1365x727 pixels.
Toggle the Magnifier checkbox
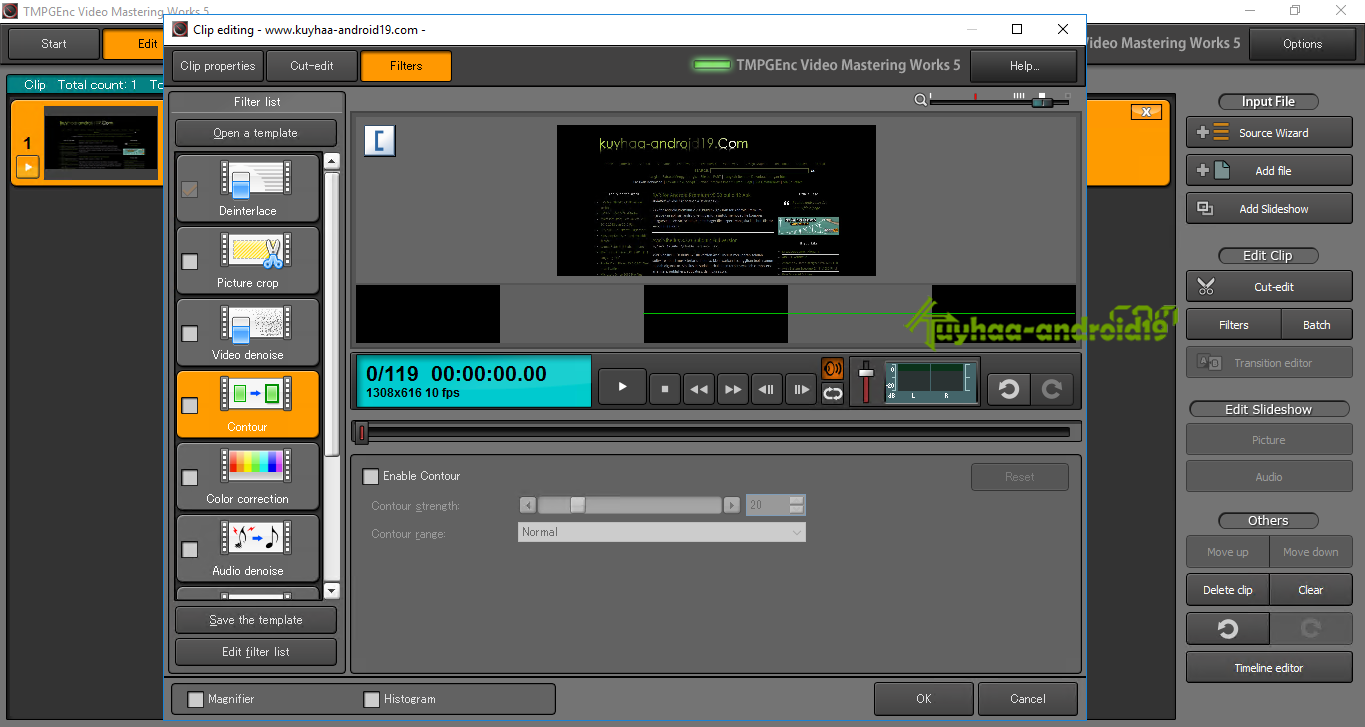point(196,699)
